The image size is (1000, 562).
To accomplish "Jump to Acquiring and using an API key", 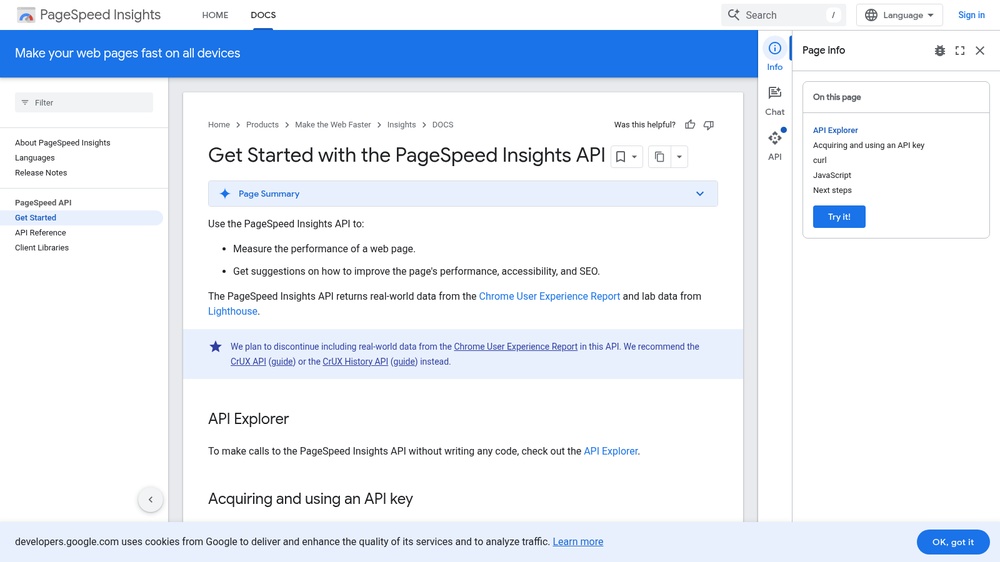I will [x=868, y=145].
